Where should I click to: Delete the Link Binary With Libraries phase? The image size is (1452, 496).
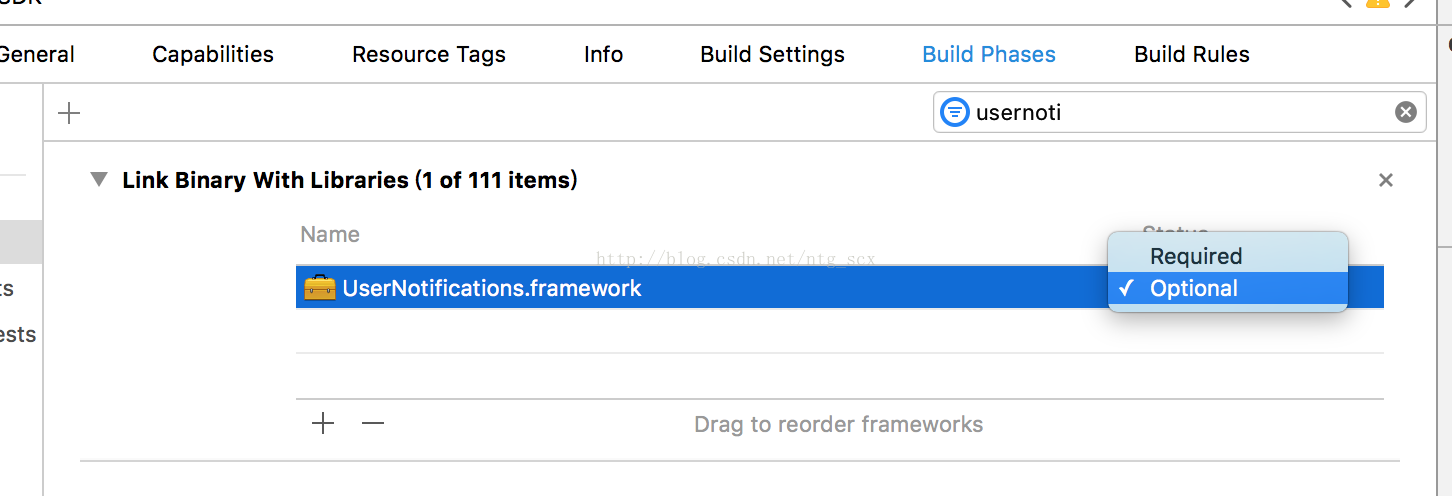pos(1385,180)
